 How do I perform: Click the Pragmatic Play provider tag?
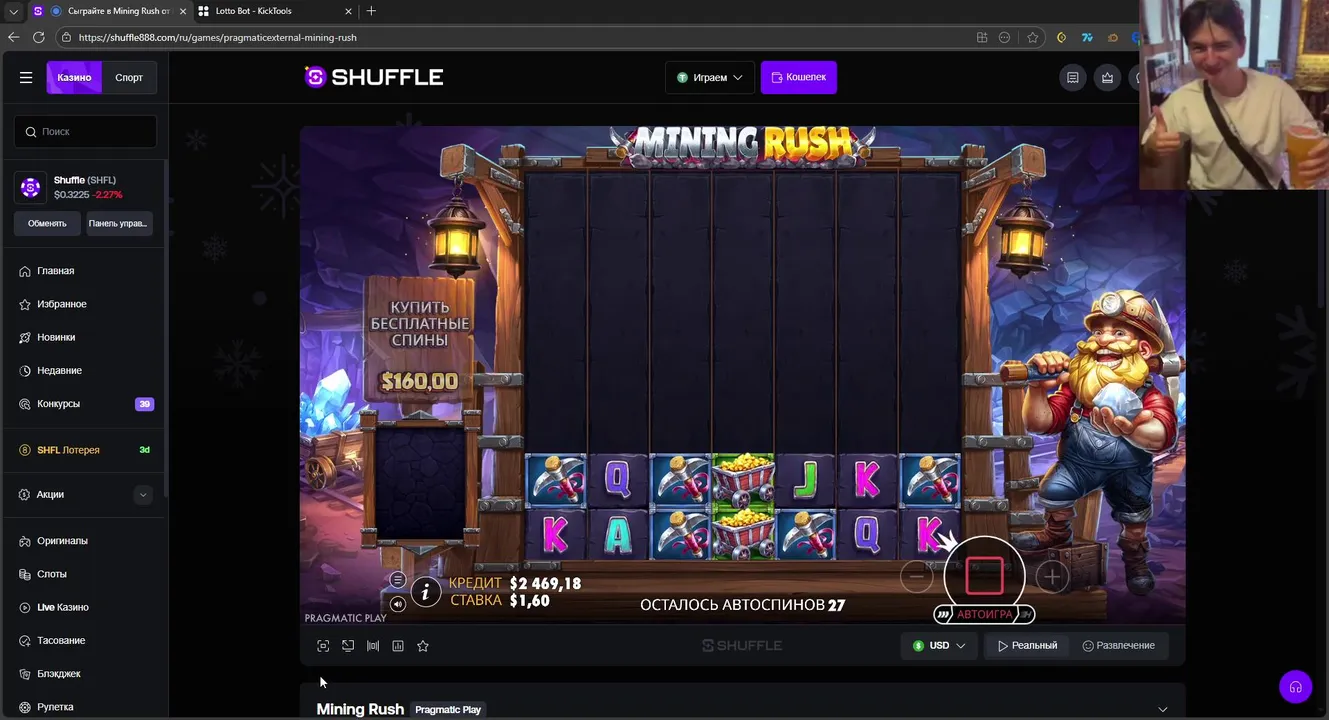coord(448,709)
